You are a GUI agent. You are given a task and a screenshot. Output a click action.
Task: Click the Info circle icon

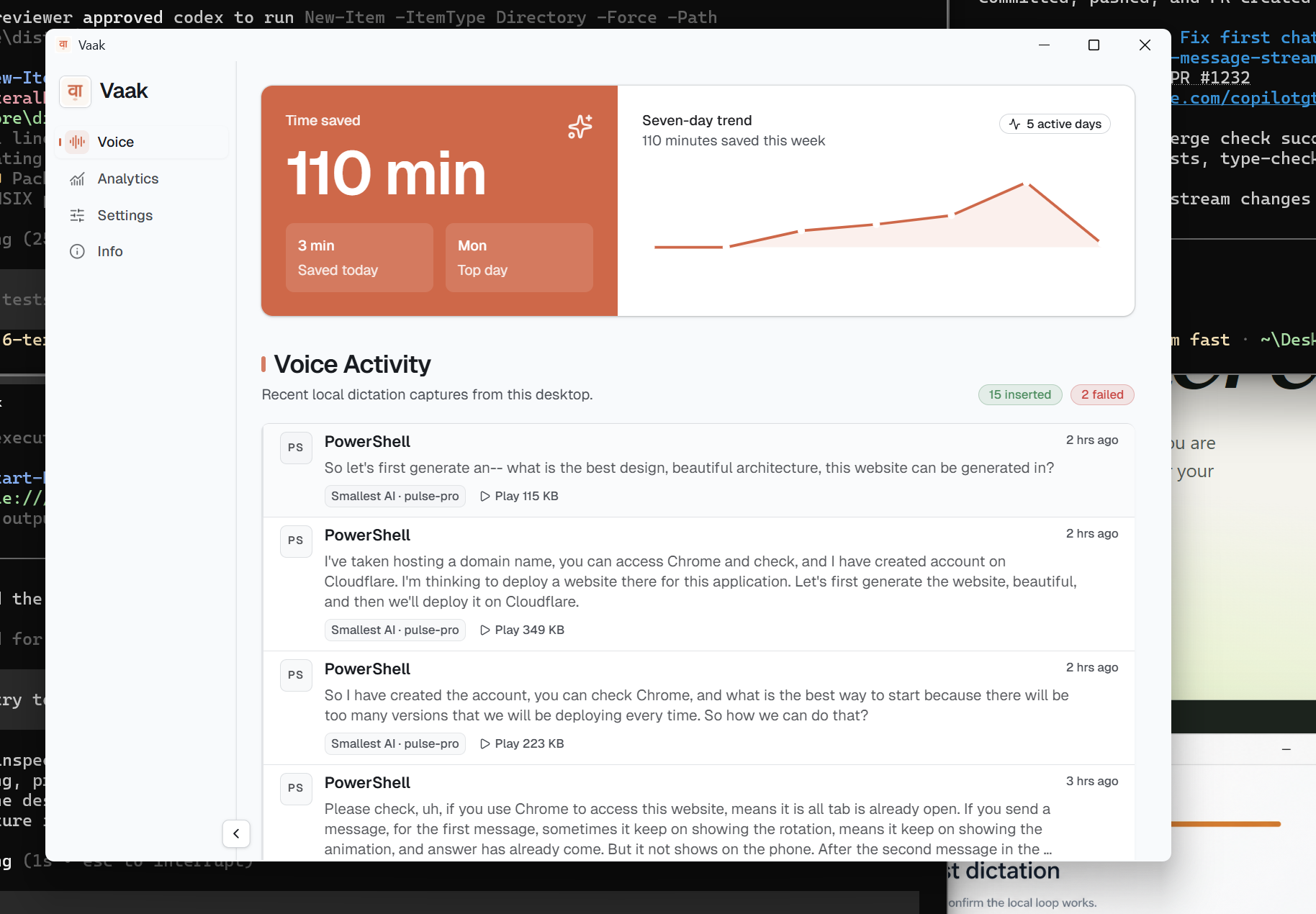pyautogui.click(x=77, y=251)
